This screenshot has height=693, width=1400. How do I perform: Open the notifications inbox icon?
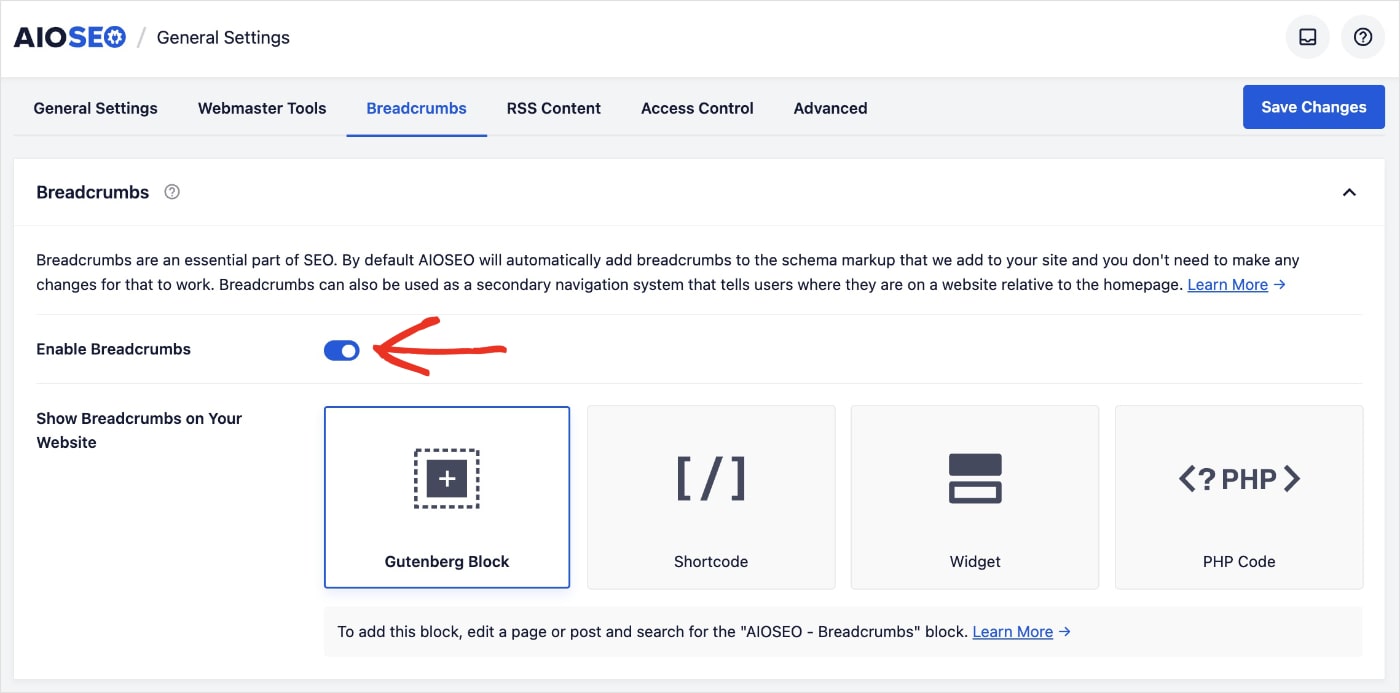tap(1307, 37)
